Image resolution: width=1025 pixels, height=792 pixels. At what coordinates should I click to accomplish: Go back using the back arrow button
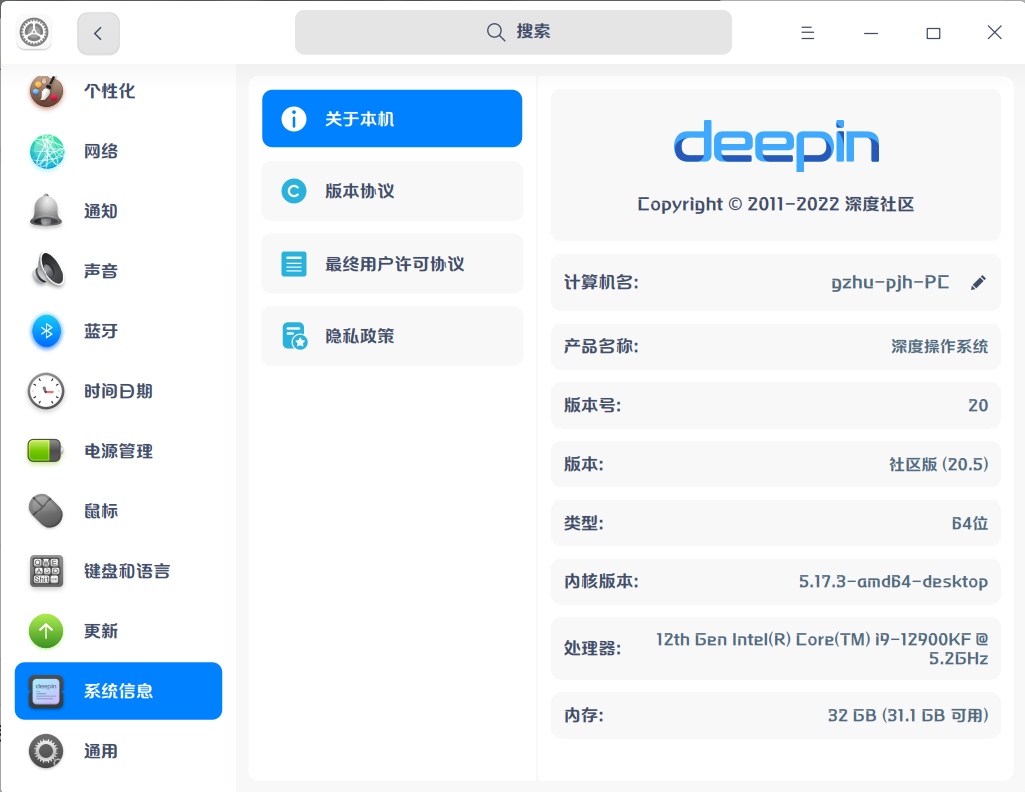pyautogui.click(x=98, y=33)
